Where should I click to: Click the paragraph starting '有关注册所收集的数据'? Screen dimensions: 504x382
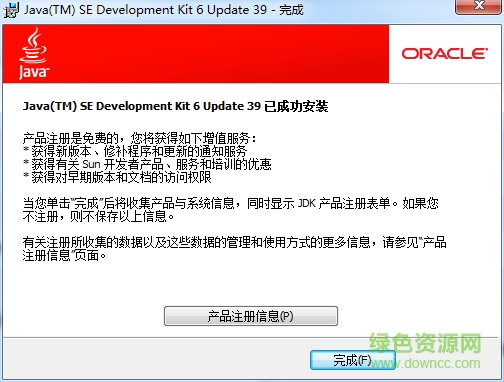[234, 249]
